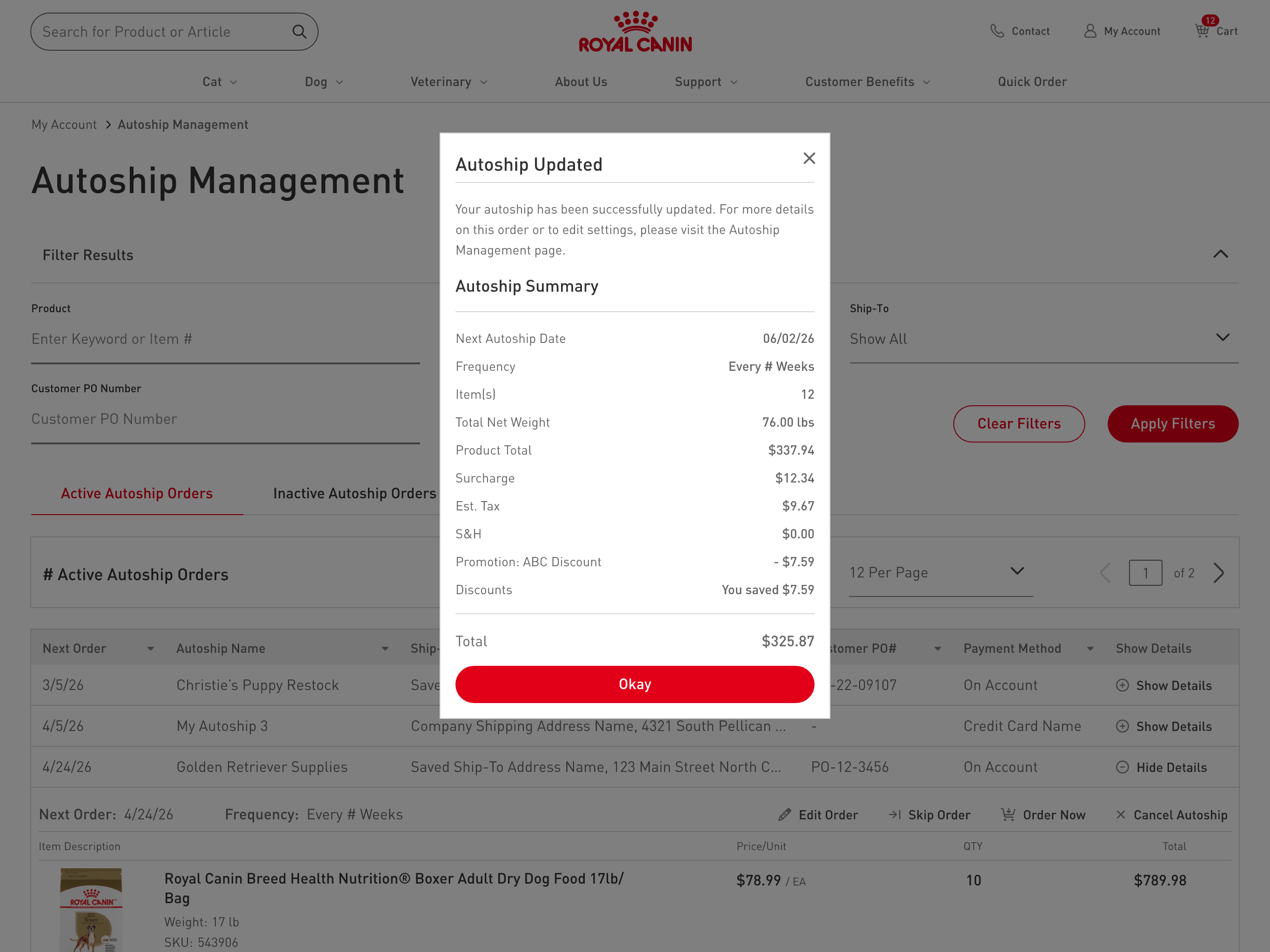Click the 4/5/26 next order date
1270x952 pixels.
(63, 726)
